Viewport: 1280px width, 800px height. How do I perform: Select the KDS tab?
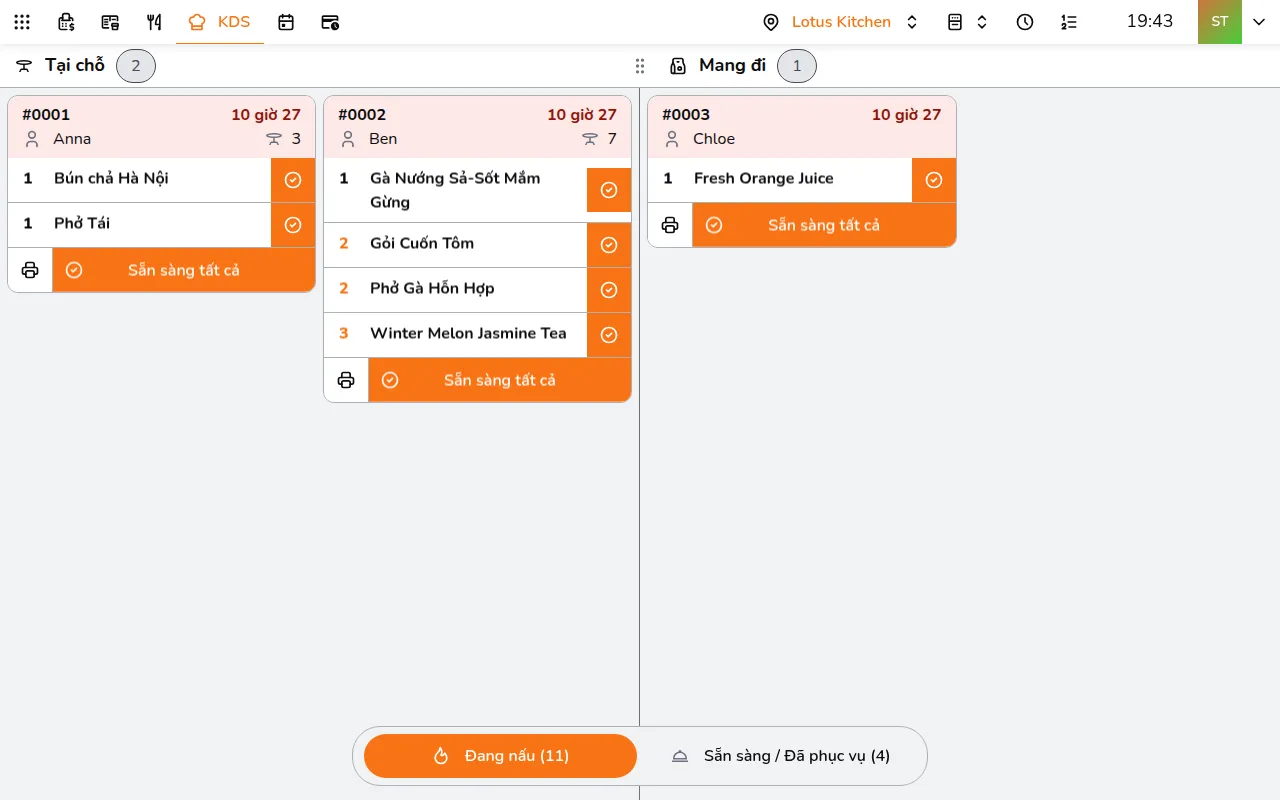(x=220, y=22)
